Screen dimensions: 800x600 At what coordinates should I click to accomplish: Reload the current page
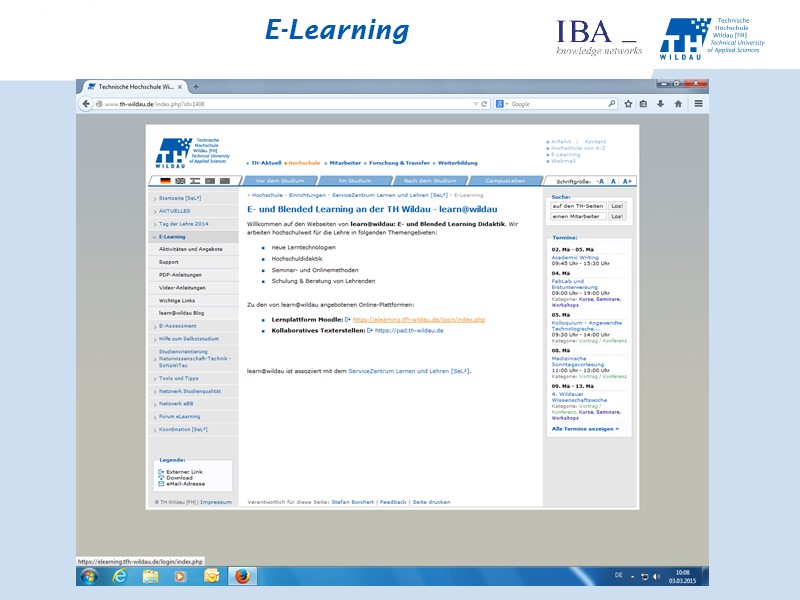coord(482,104)
